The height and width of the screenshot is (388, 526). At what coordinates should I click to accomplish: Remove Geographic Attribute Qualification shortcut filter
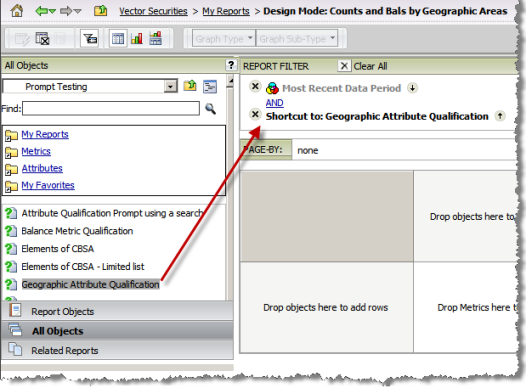[x=255, y=115]
